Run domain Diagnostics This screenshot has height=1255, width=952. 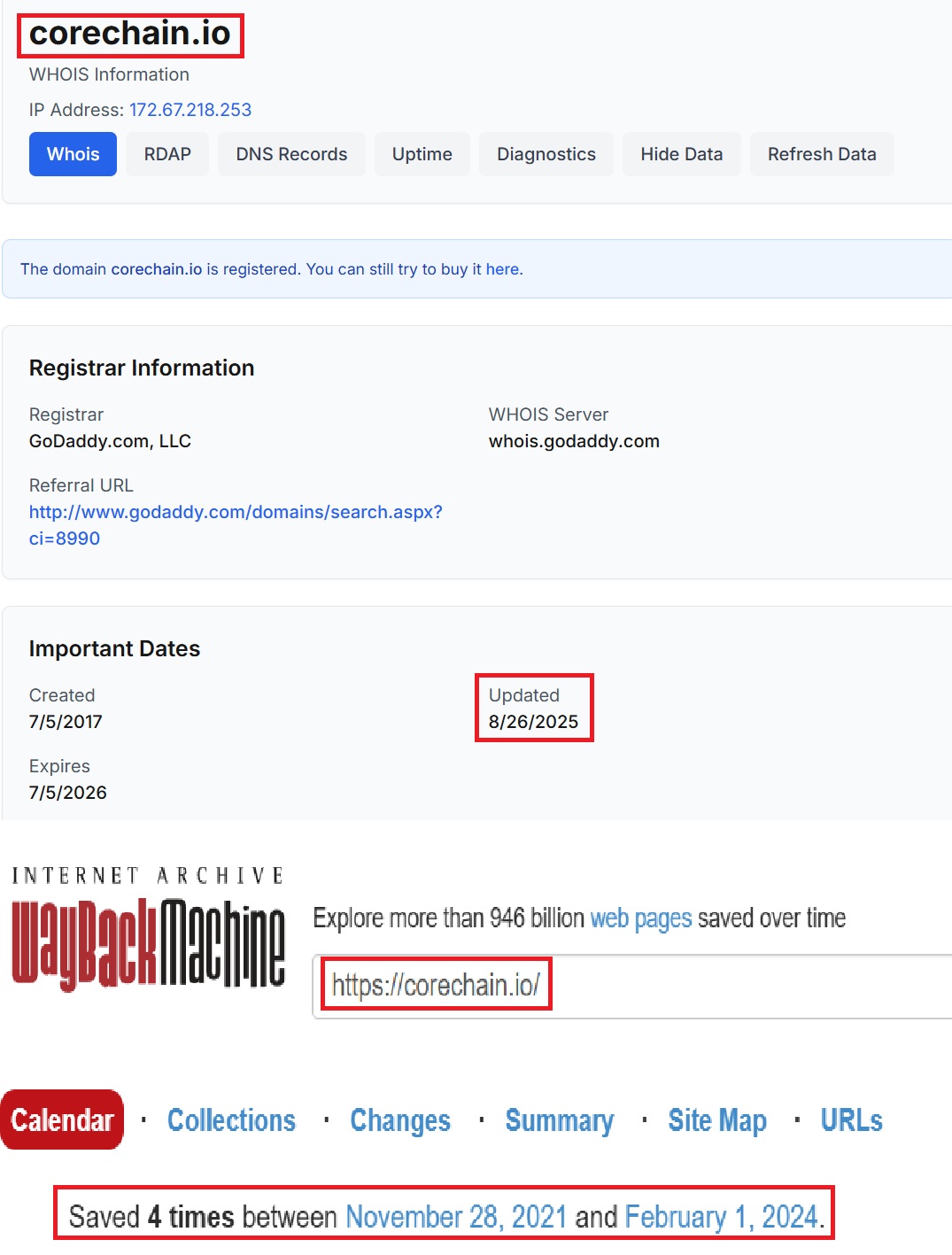tap(546, 153)
